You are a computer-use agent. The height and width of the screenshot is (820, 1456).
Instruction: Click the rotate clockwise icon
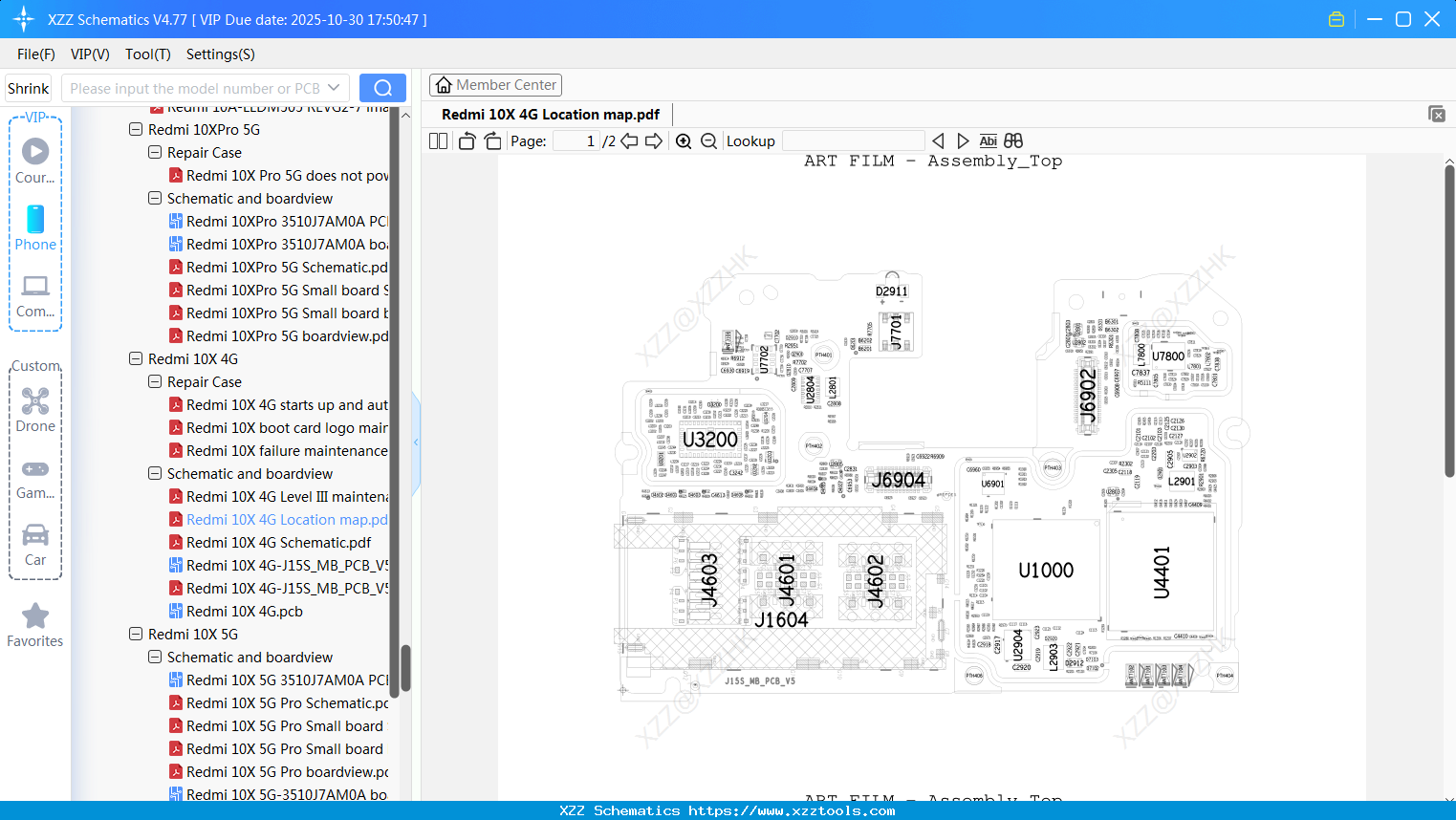tap(492, 140)
